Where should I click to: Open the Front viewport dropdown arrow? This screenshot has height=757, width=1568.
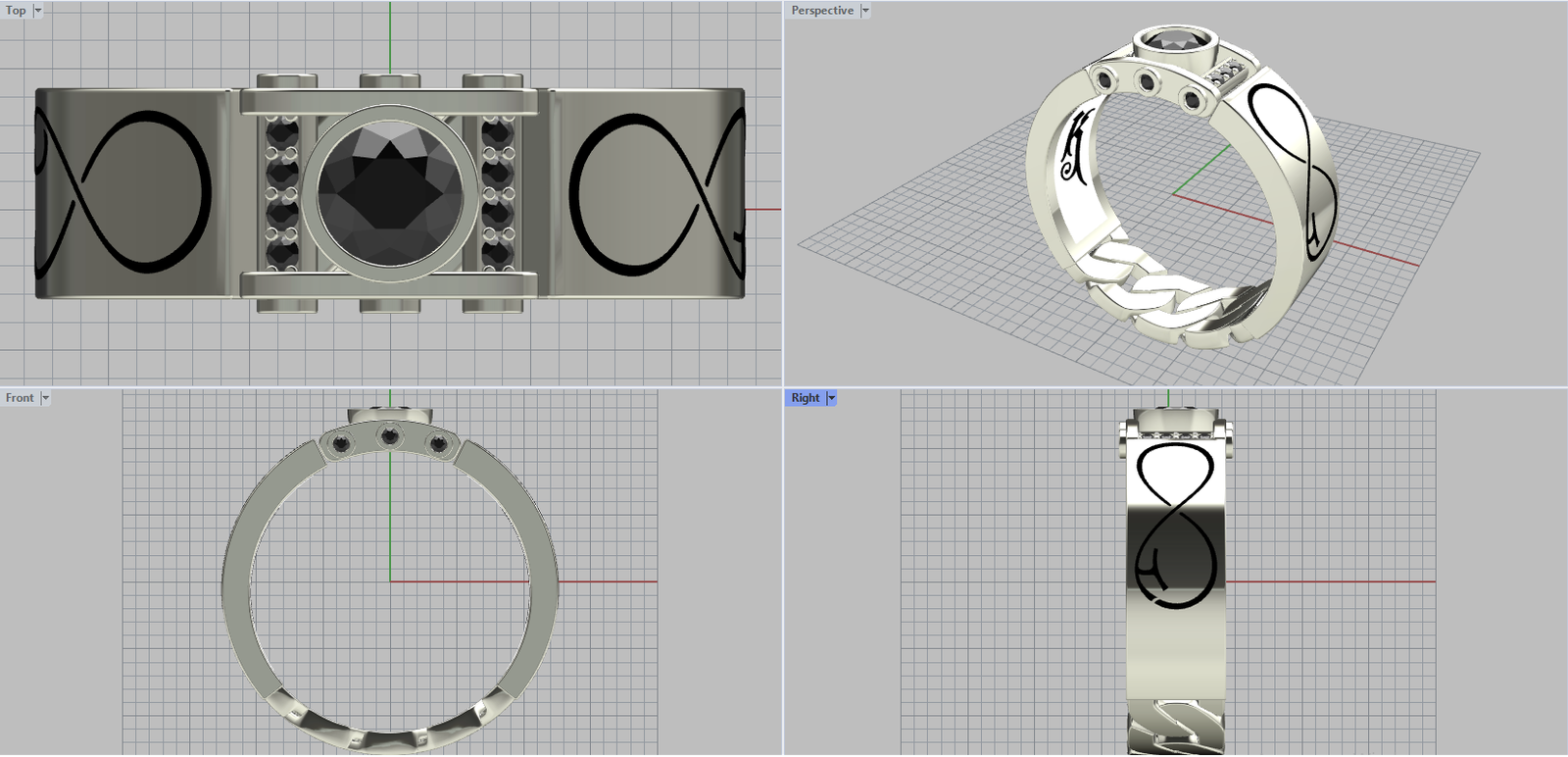click(x=45, y=398)
